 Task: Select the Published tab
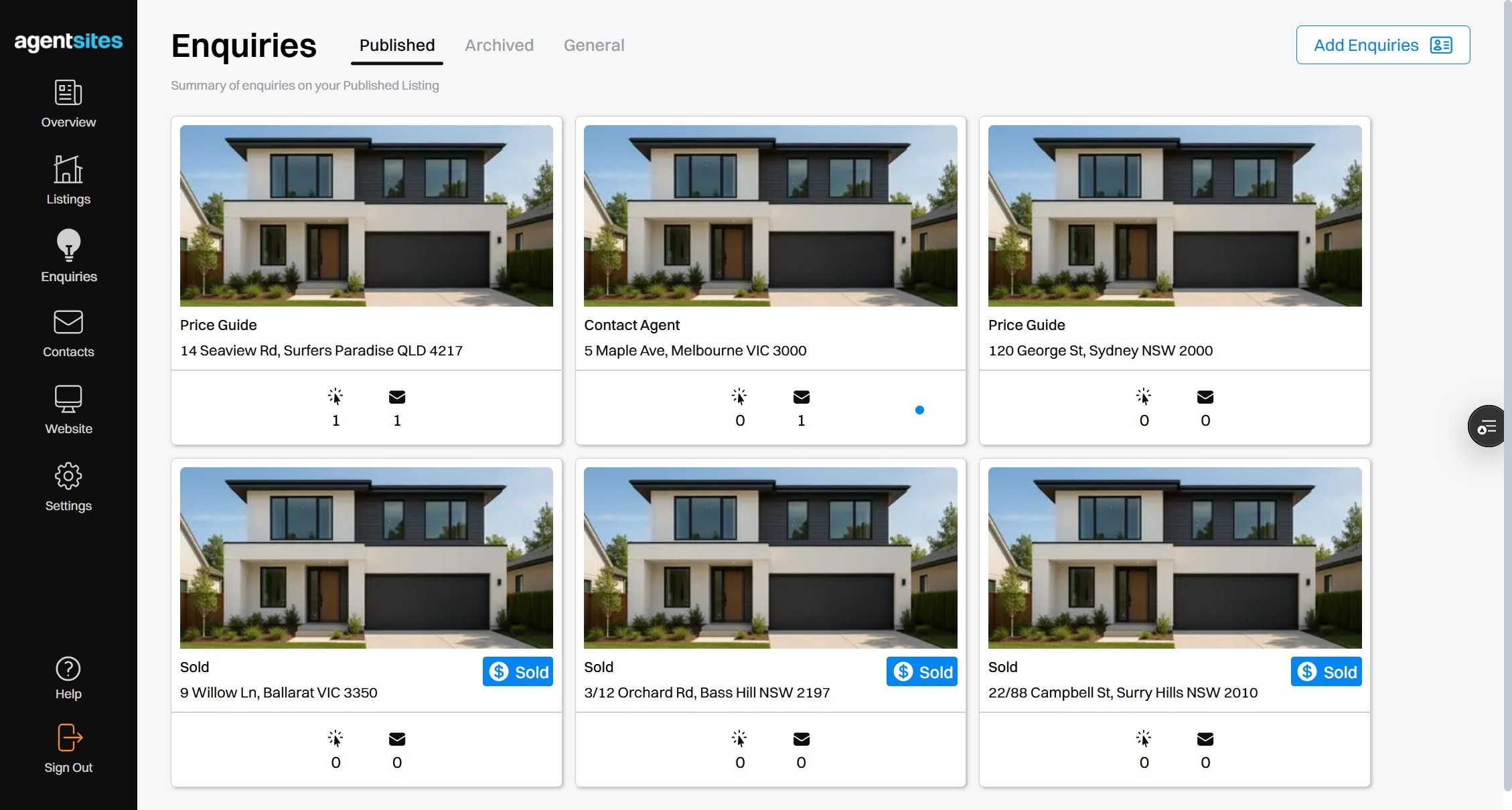point(397,46)
